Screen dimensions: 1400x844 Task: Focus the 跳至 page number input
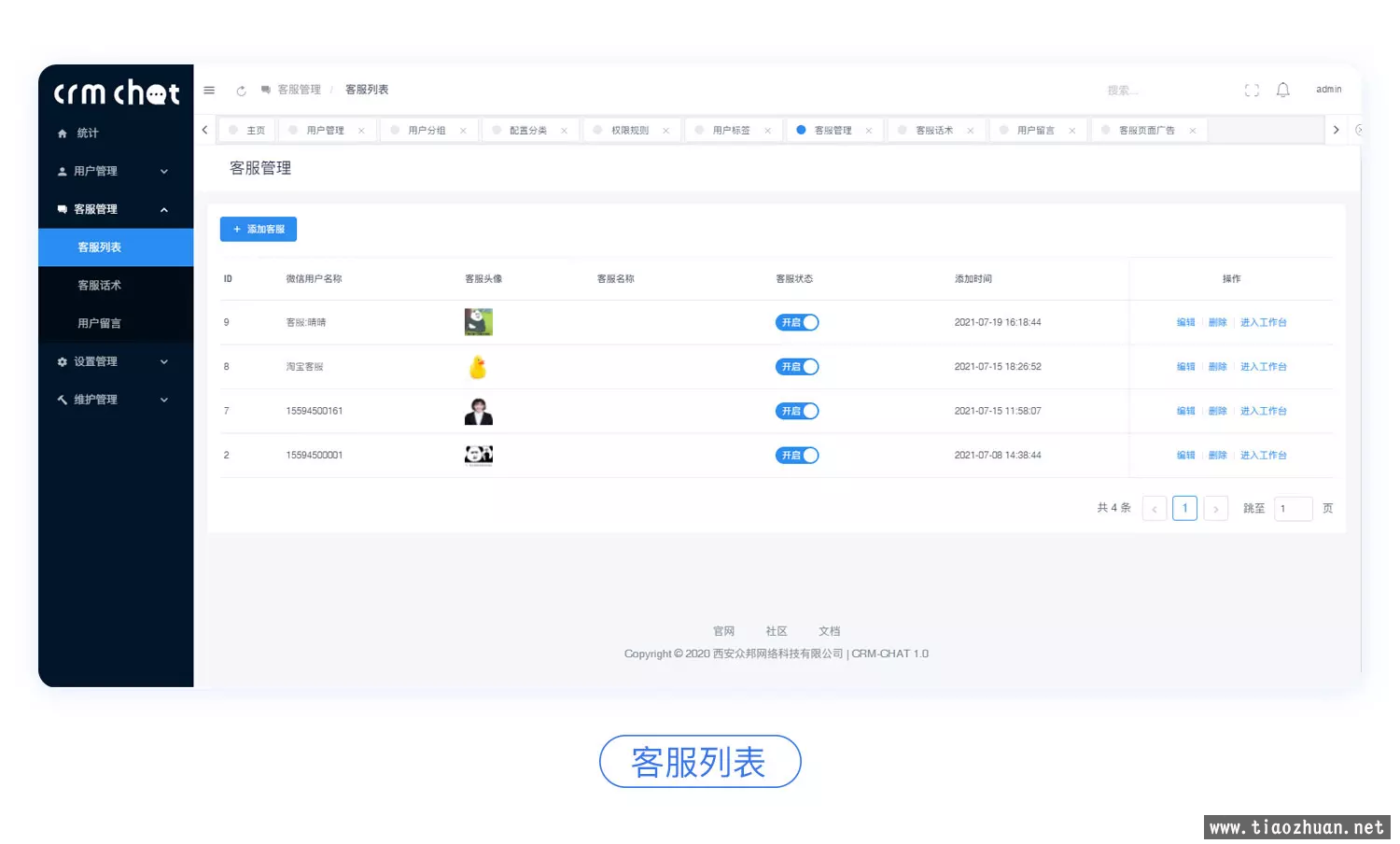click(1294, 509)
